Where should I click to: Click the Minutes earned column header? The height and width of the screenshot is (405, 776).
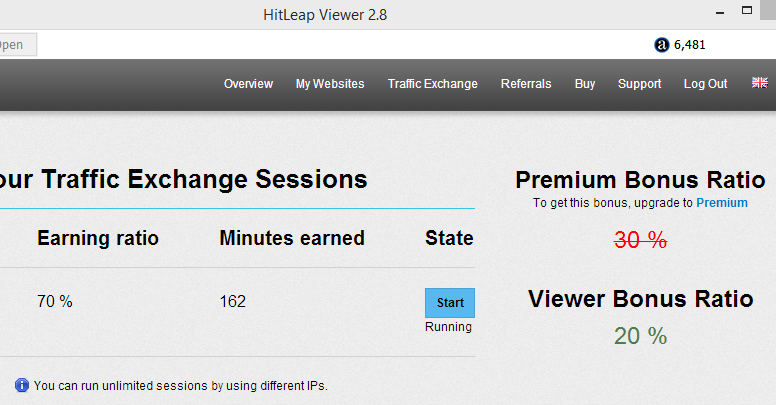292,238
